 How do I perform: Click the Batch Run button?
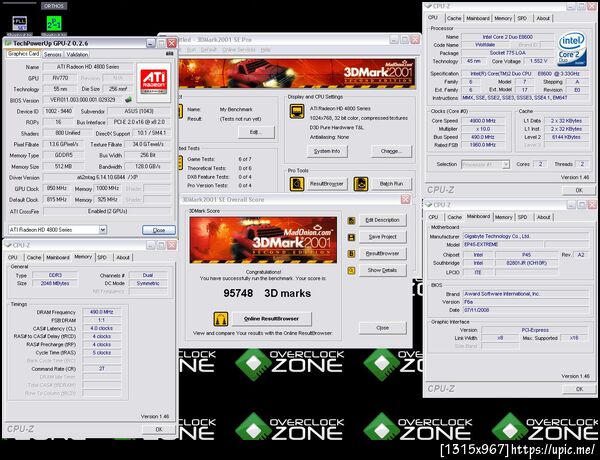click(391, 184)
